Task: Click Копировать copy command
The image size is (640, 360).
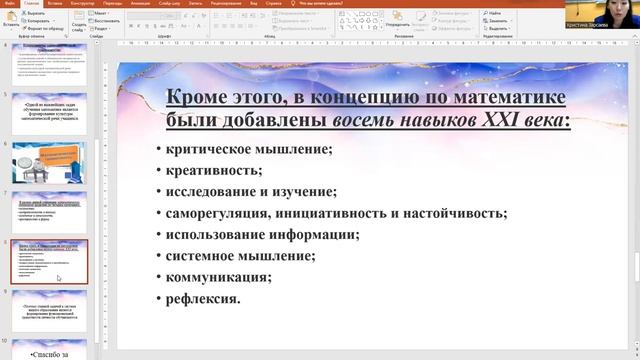Action: coord(35,21)
